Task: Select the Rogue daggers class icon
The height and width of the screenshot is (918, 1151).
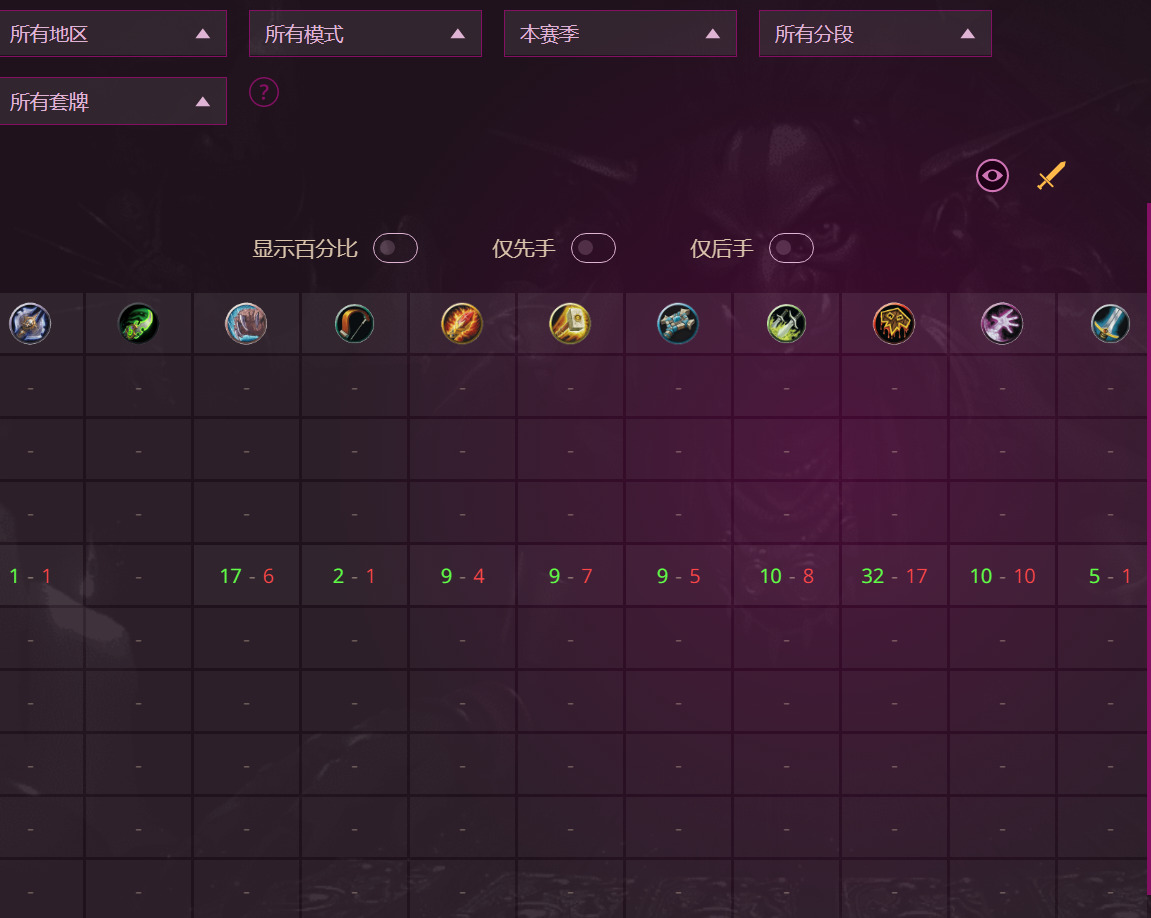Action: point(785,324)
